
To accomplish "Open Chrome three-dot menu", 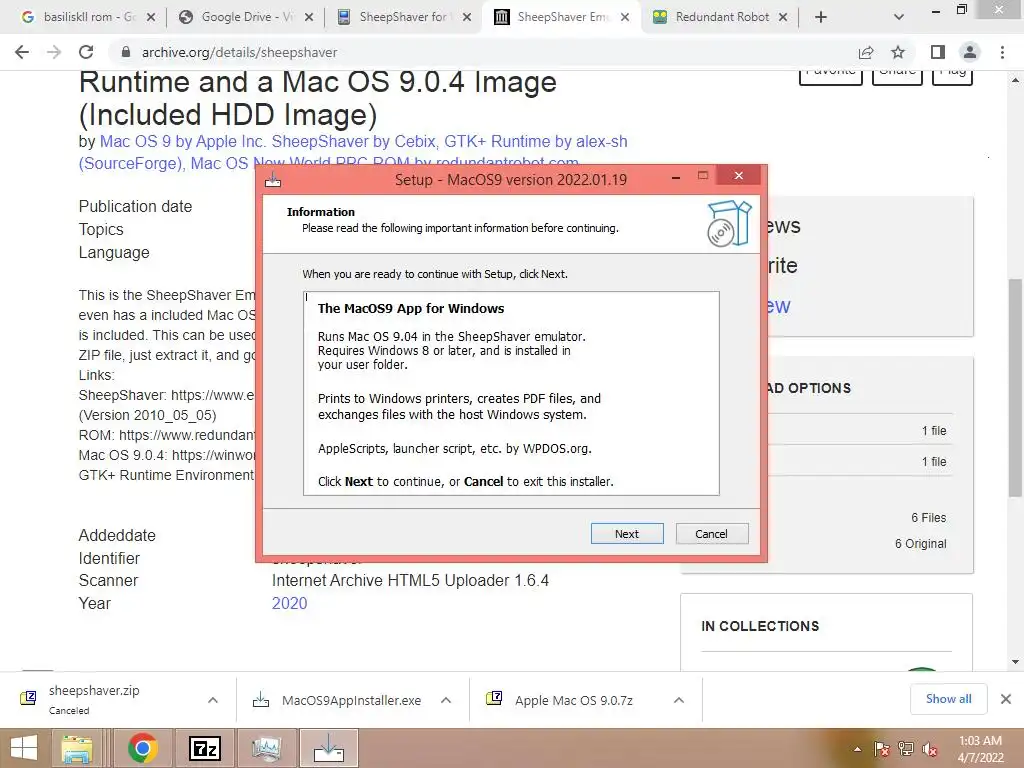I will point(1002,52).
